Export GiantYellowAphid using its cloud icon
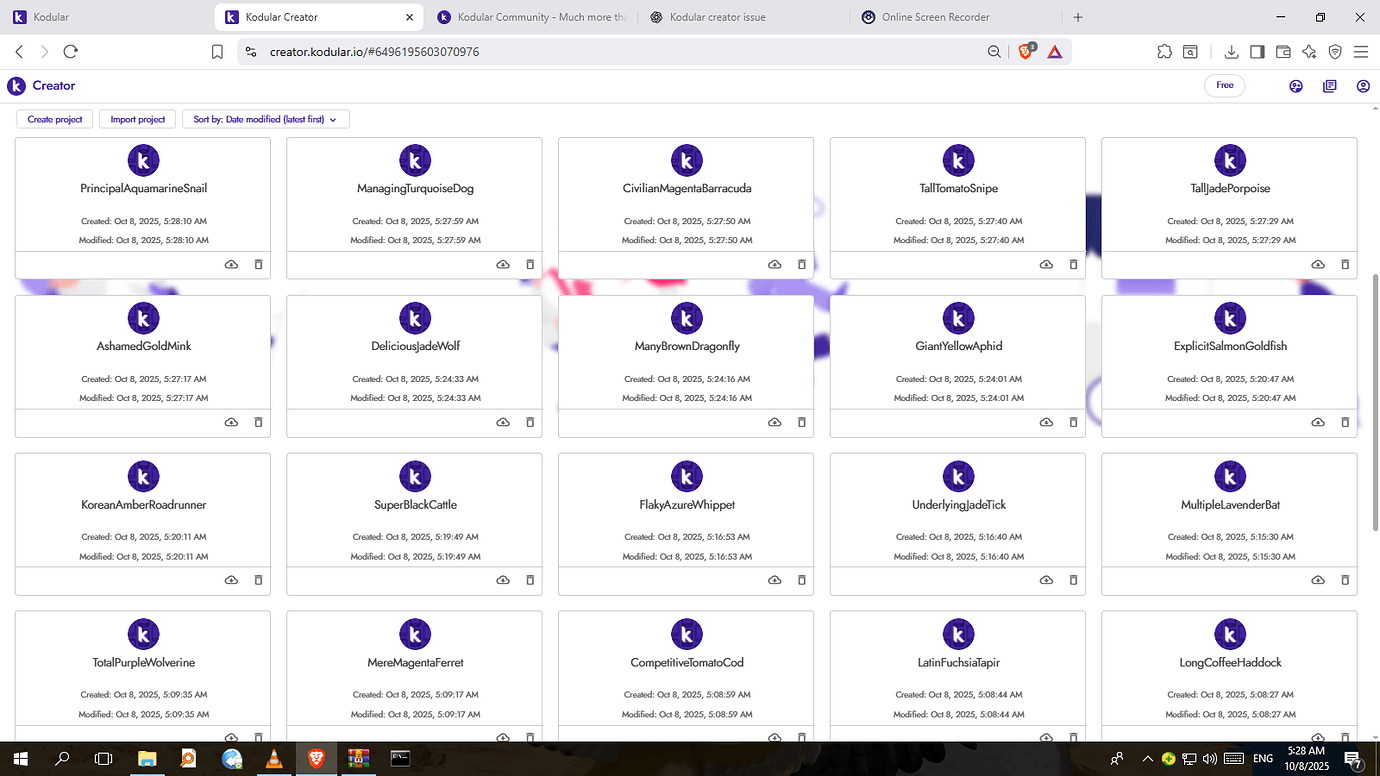1380x776 pixels. [1046, 422]
